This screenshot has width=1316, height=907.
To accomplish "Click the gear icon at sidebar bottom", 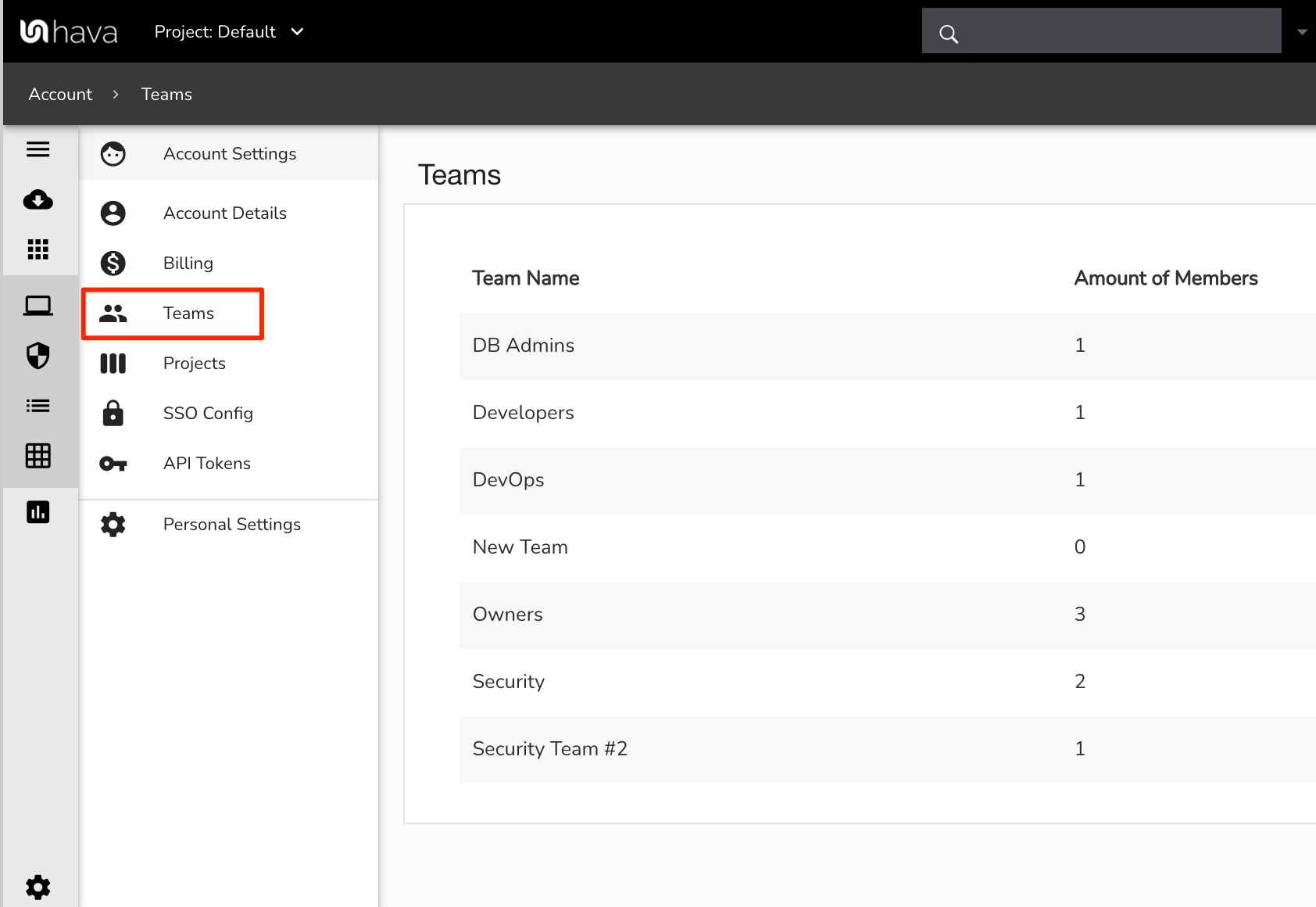I will pos(38,887).
